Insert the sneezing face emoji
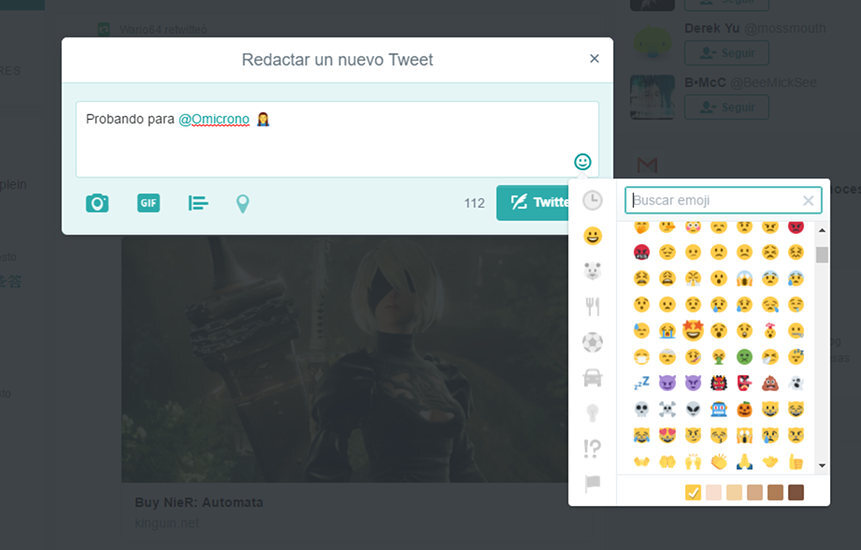Viewport: 861px width, 550px height. 770,357
